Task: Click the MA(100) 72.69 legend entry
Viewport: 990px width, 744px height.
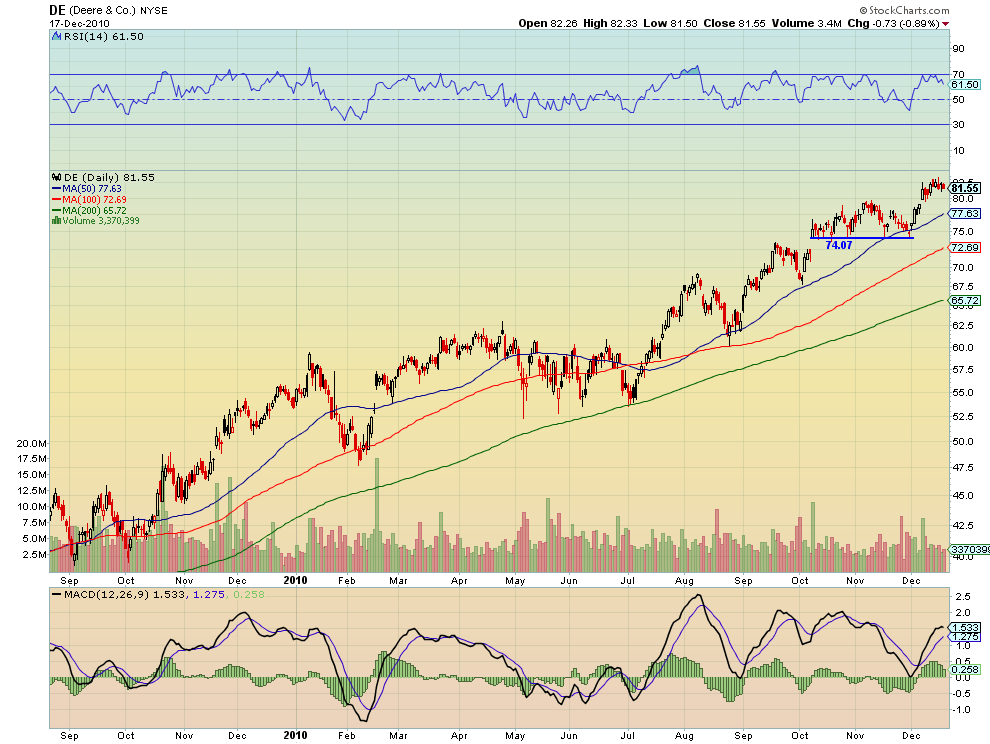Action: (89, 200)
